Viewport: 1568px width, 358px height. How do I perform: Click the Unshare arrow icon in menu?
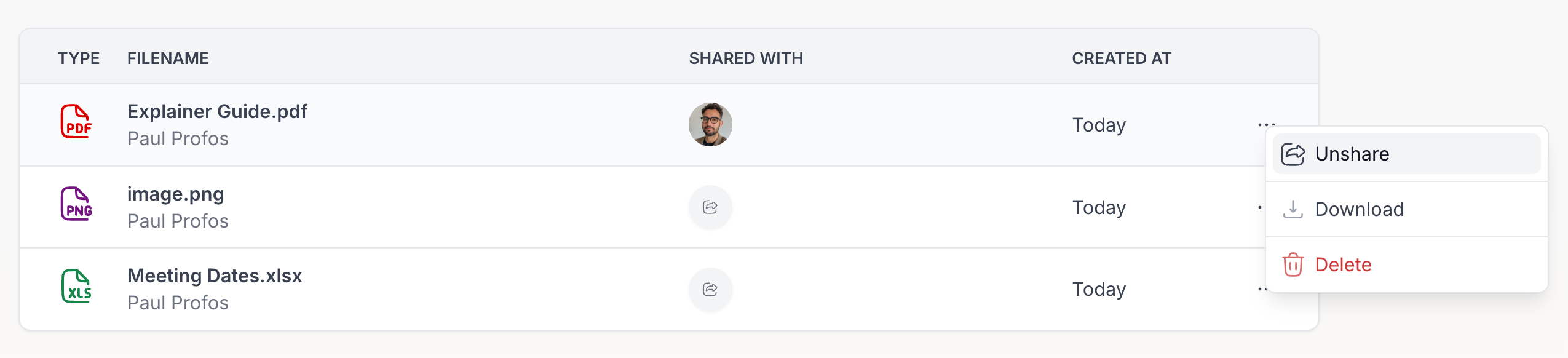pos(1293,154)
